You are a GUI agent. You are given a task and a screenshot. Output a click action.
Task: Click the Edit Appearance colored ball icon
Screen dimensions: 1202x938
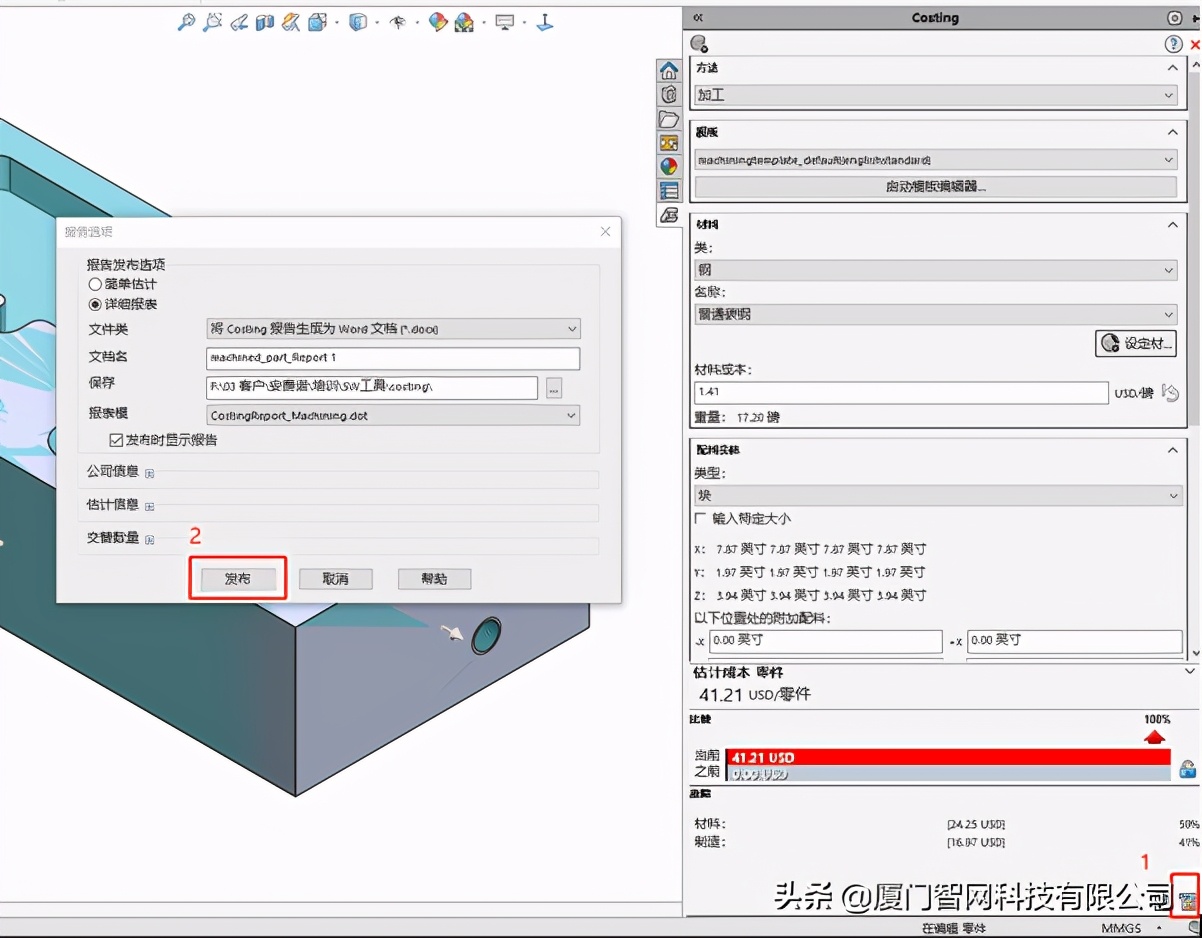point(437,22)
